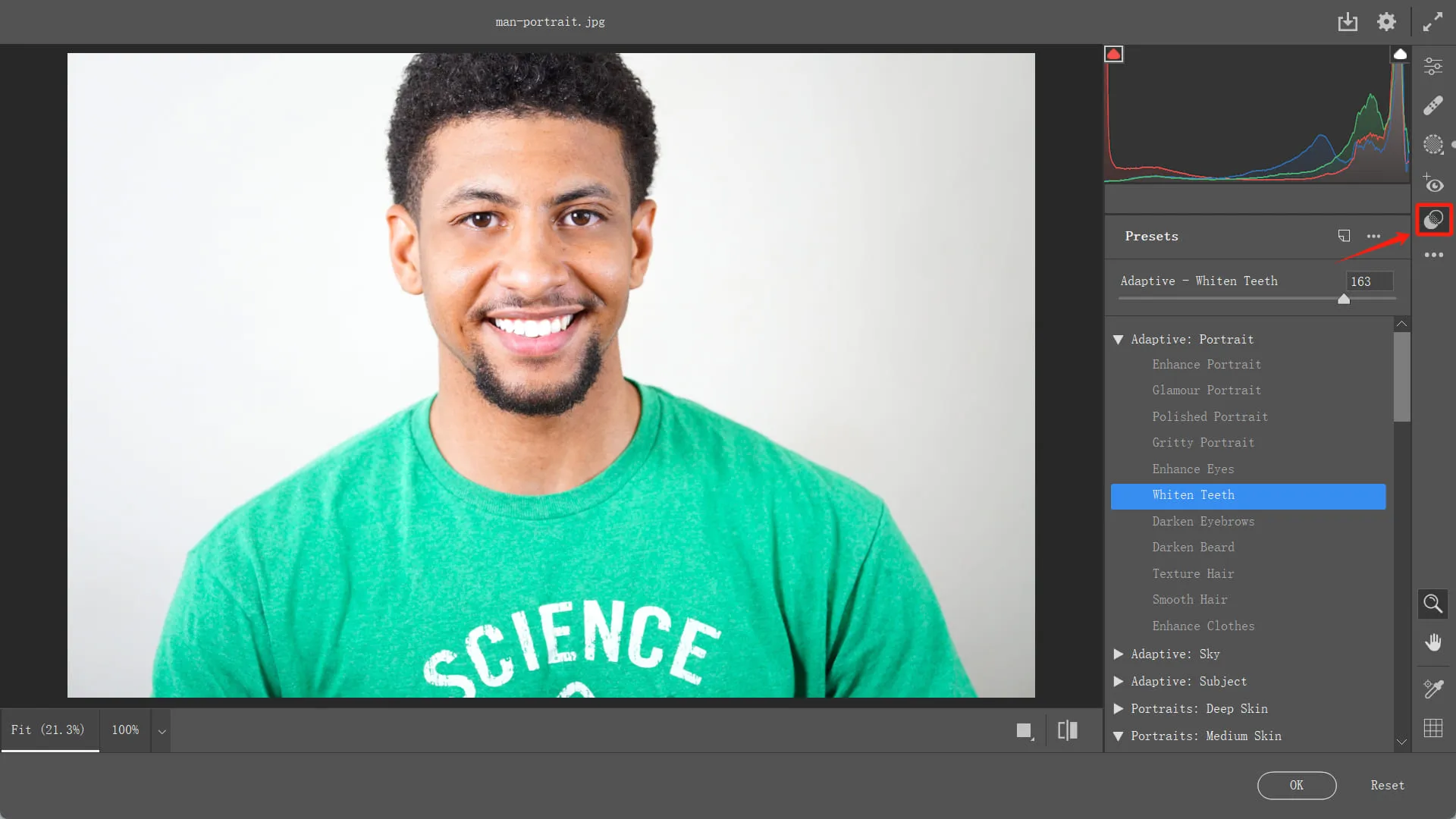Click the save image download icon
This screenshot has width=1456, height=819.
click(1348, 22)
